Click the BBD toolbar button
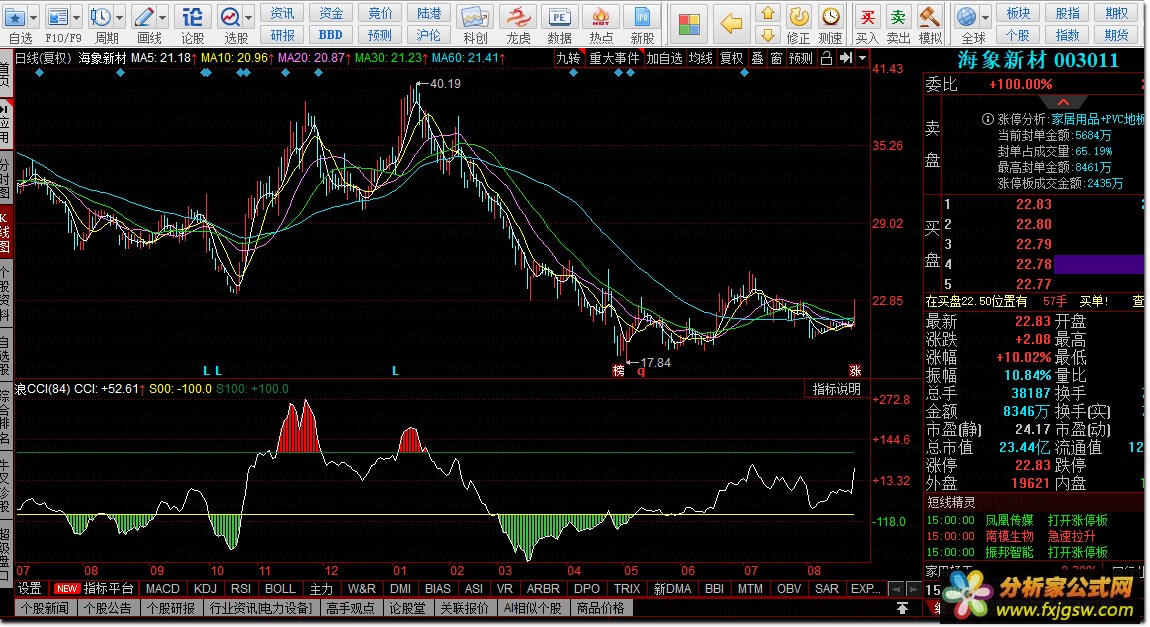Image resolution: width=1150 pixels, height=627 pixels. point(331,34)
